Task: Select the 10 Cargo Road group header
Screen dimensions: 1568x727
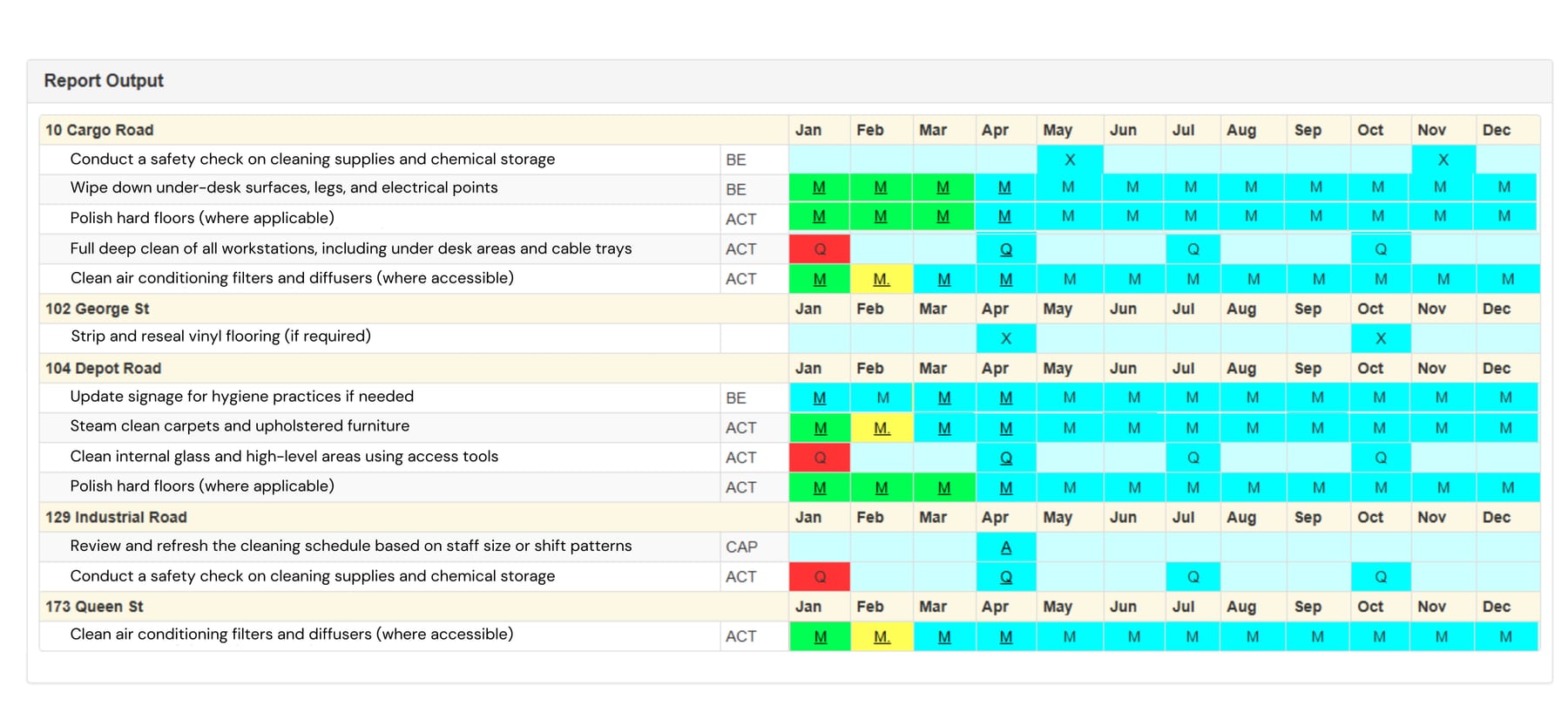Action: pyautogui.click(x=99, y=130)
